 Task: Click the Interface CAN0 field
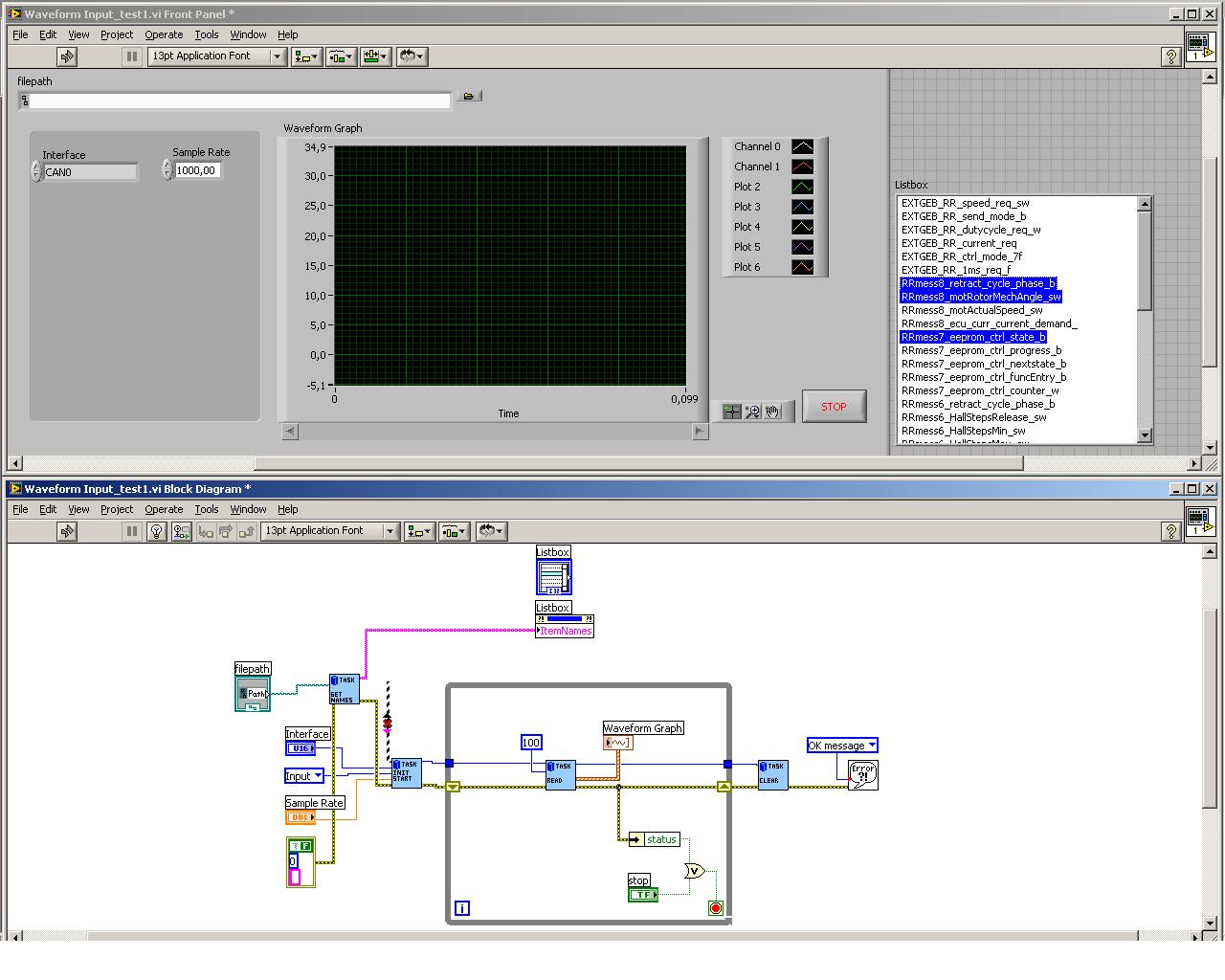90,172
